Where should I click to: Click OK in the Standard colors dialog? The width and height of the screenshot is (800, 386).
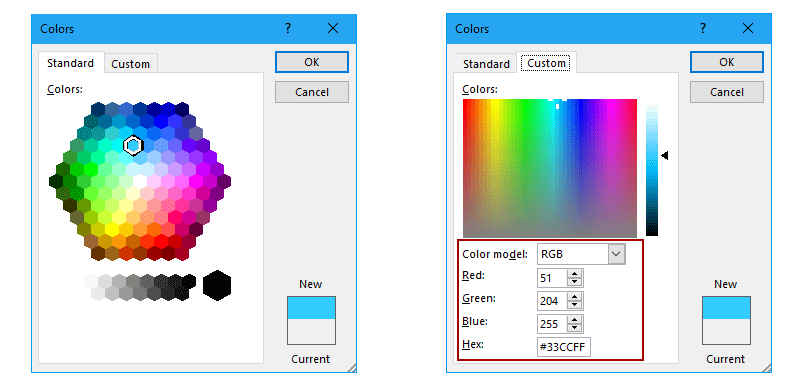point(312,62)
